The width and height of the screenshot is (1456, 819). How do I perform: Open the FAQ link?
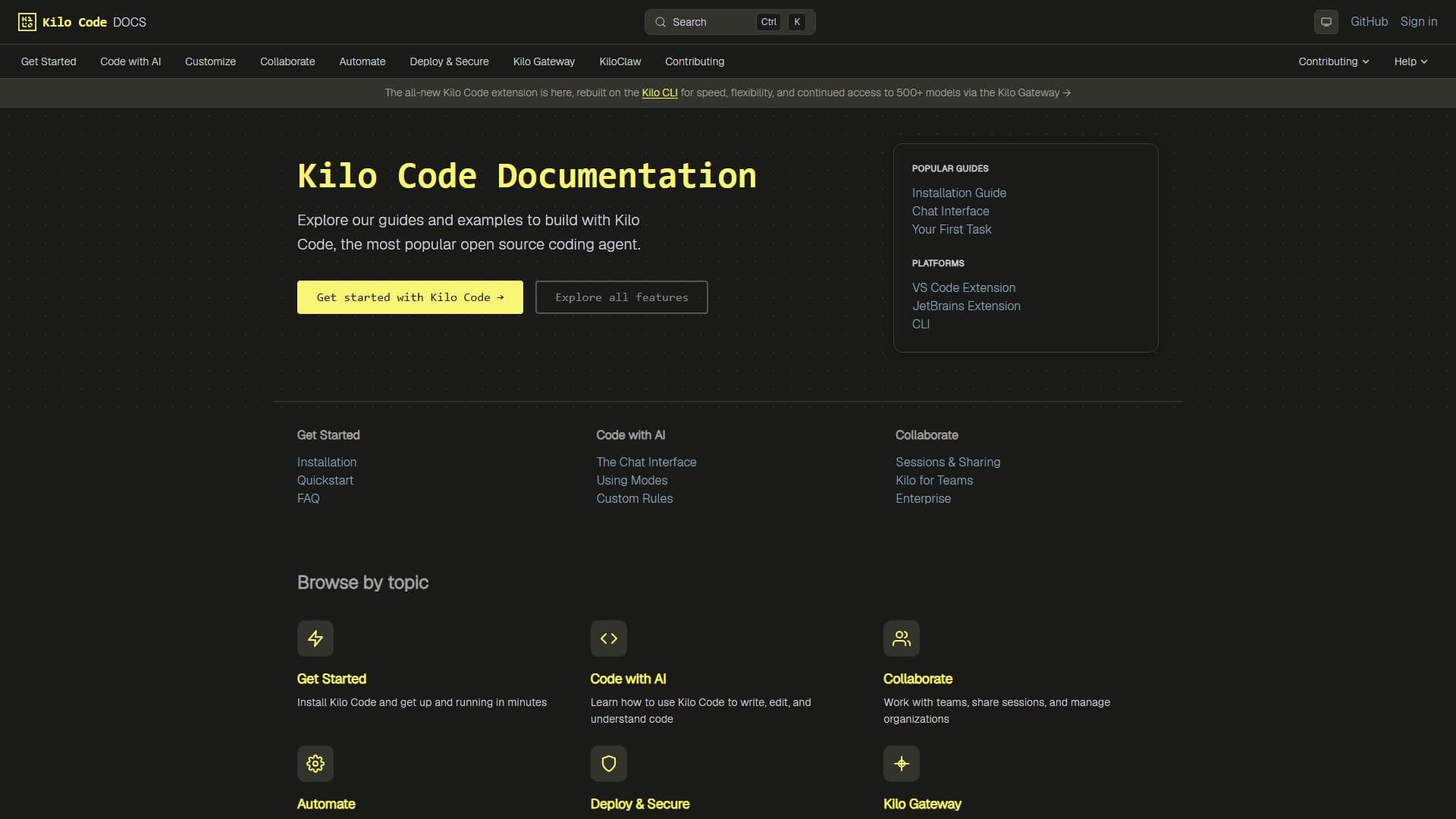pyautogui.click(x=309, y=498)
